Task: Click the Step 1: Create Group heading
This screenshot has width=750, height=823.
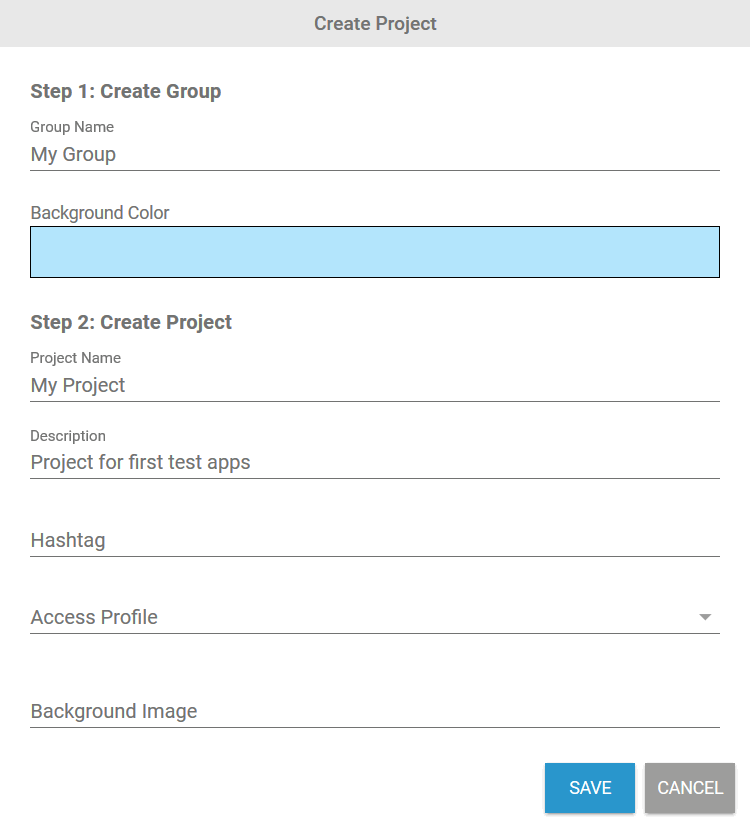Action: coord(126,91)
